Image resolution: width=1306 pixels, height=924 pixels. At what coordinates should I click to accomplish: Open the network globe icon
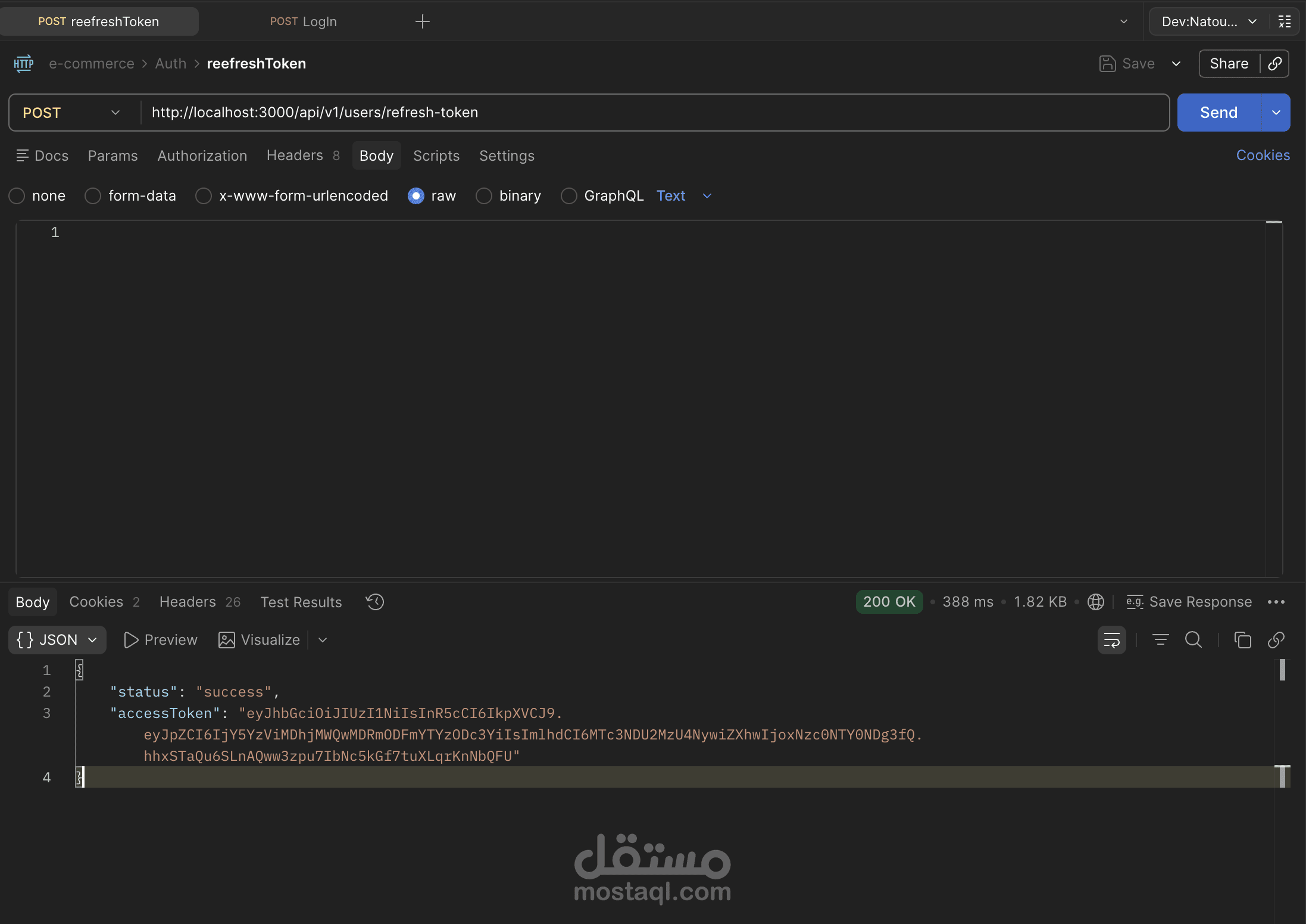pos(1095,602)
